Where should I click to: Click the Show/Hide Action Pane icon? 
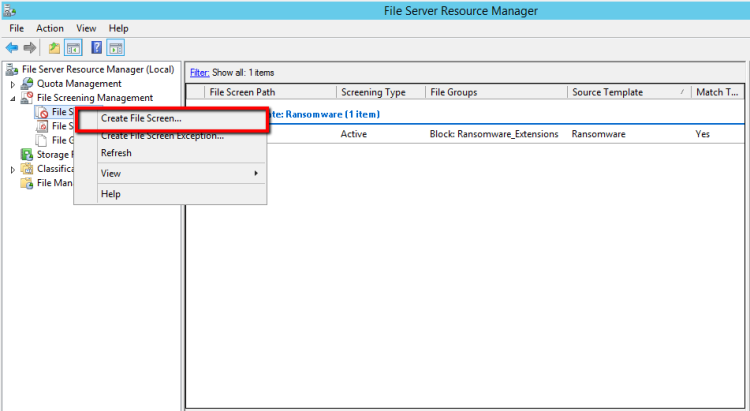pos(116,47)
